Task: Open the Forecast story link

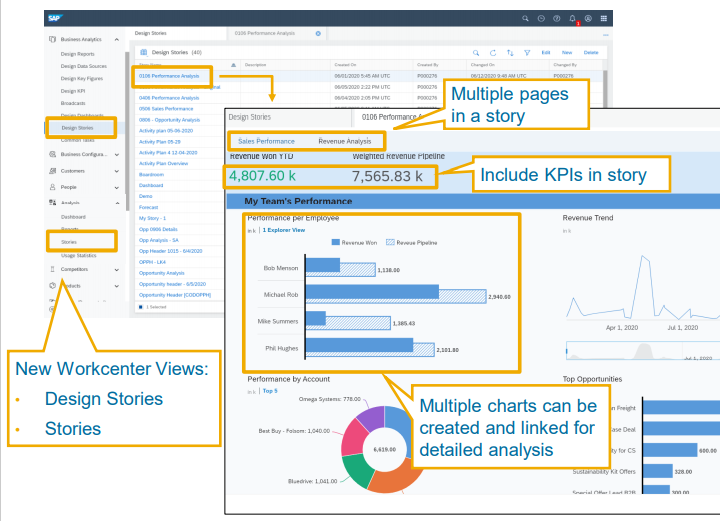Action: click(149, 207)
